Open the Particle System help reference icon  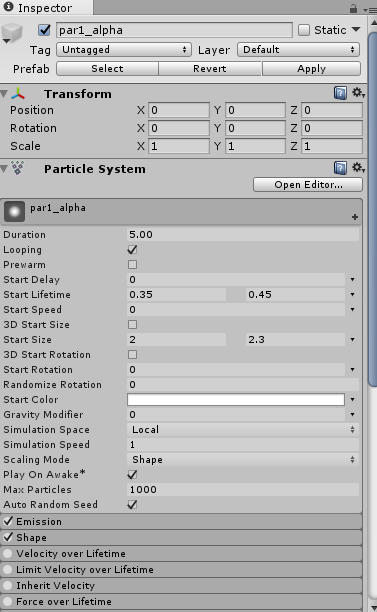point(340,168)
